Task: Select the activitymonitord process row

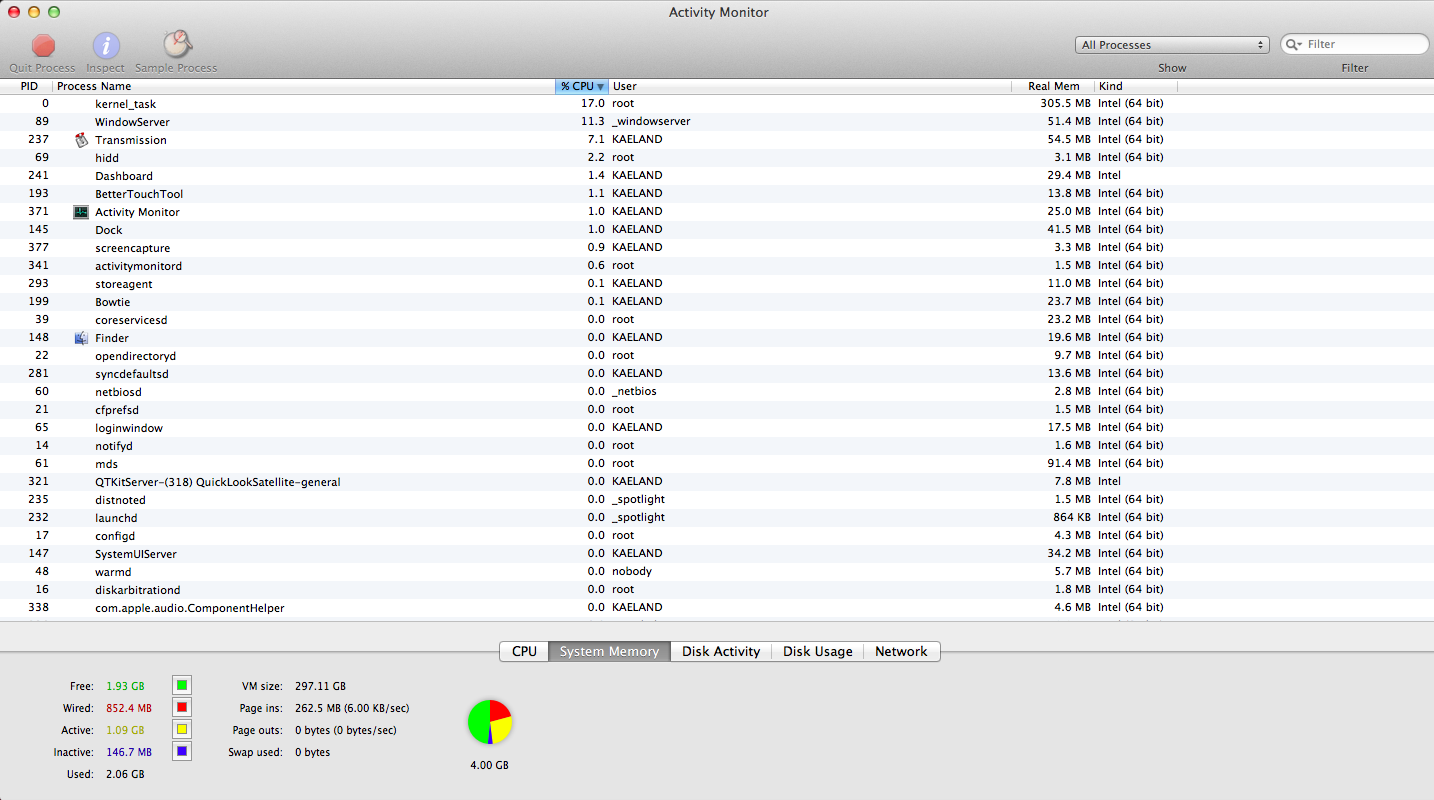Action: (717, 266)
